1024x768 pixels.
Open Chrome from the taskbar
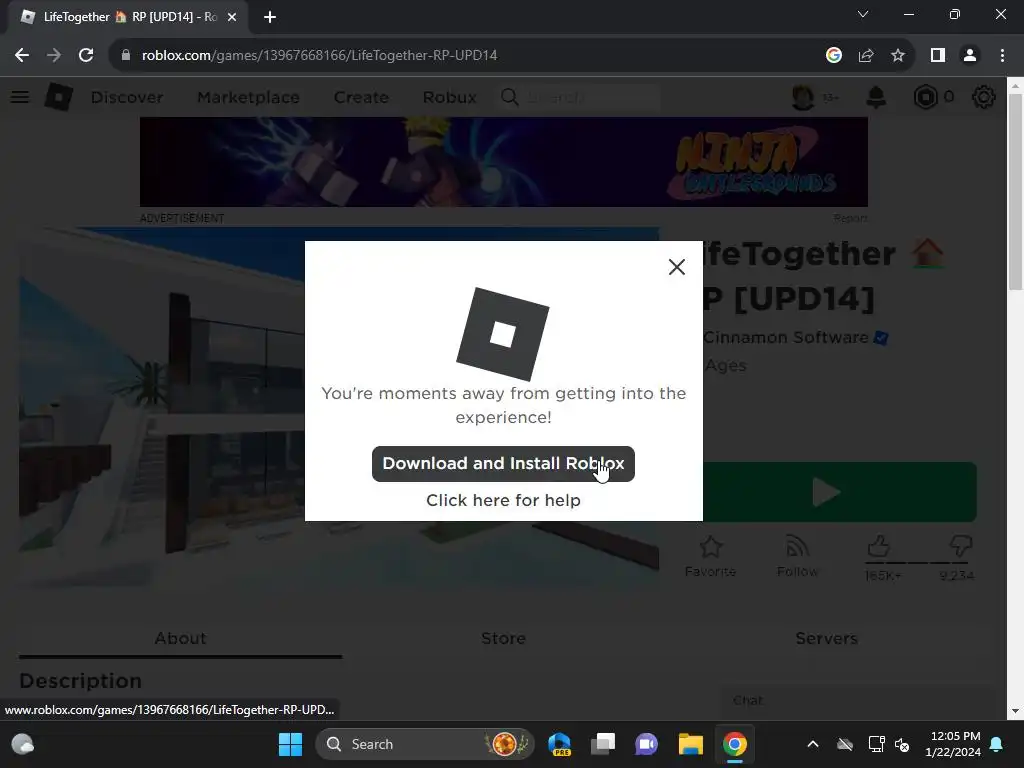click(735, 744)
